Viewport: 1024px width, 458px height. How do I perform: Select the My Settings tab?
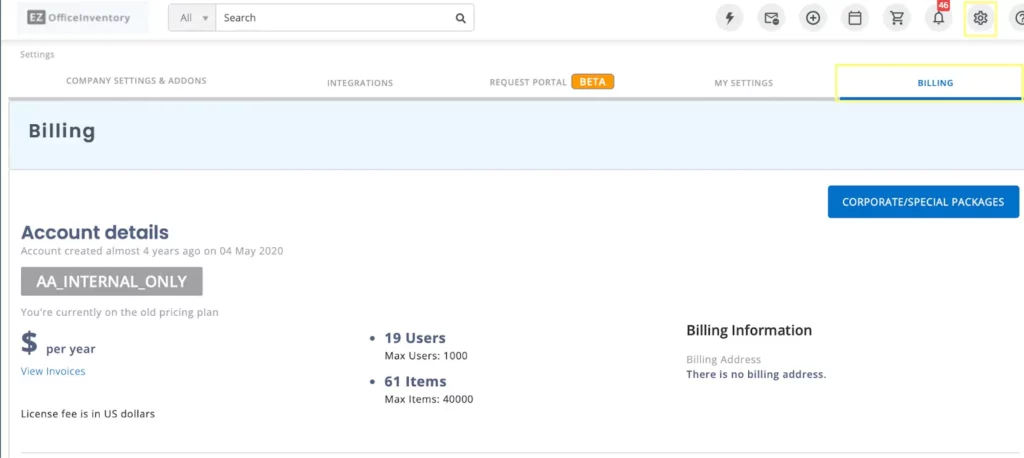coord(743,83)
